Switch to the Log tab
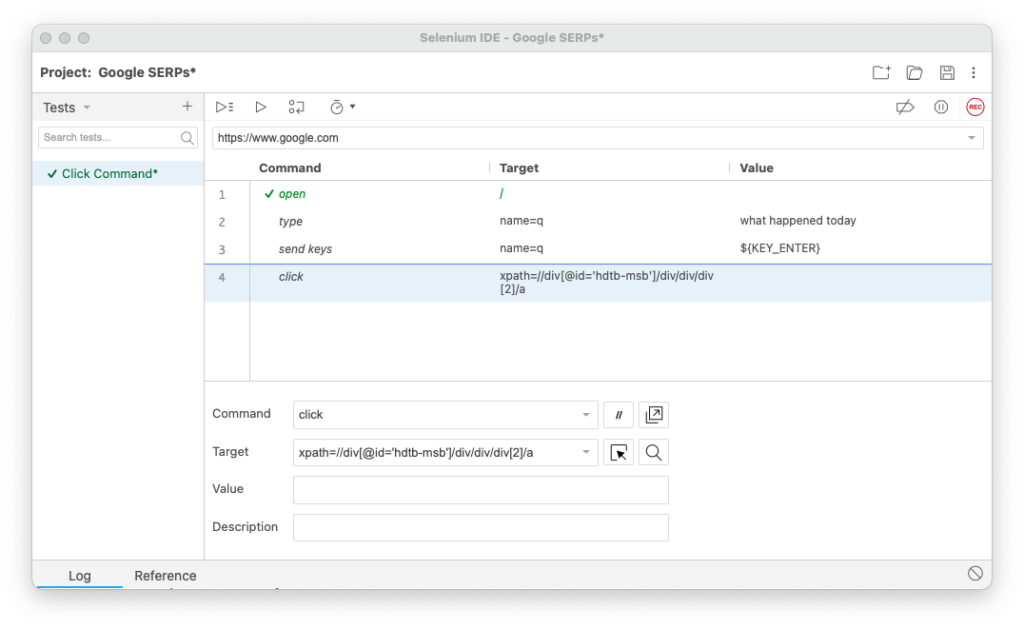This screenshot has width=1024, height=629. click(80, 575)
